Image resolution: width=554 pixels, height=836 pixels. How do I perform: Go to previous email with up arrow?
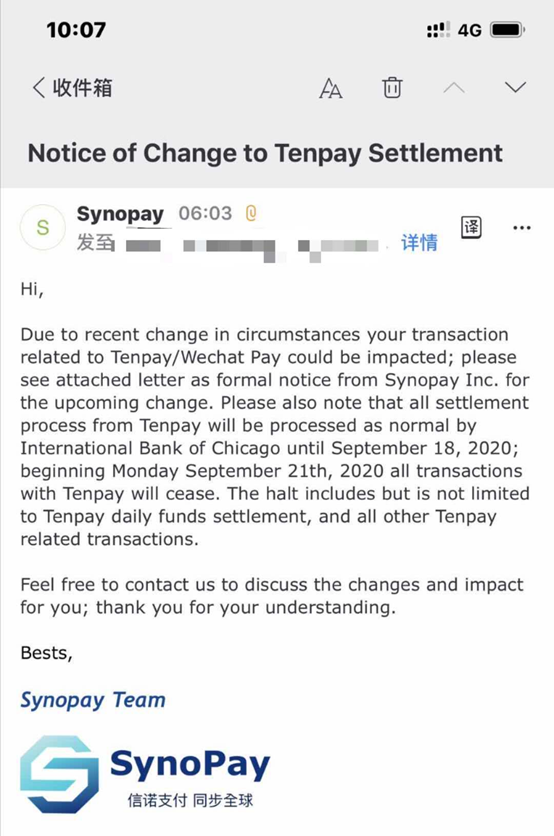click(454, 88)
